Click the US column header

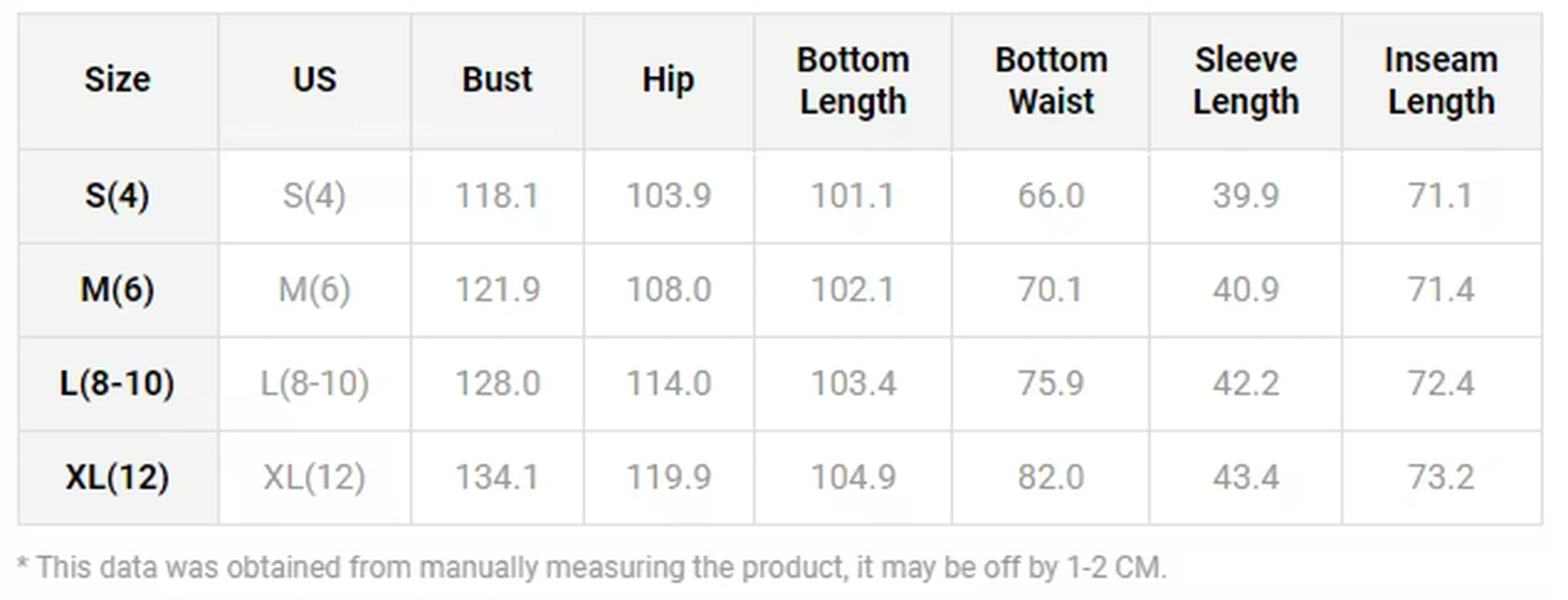point(314,80)
